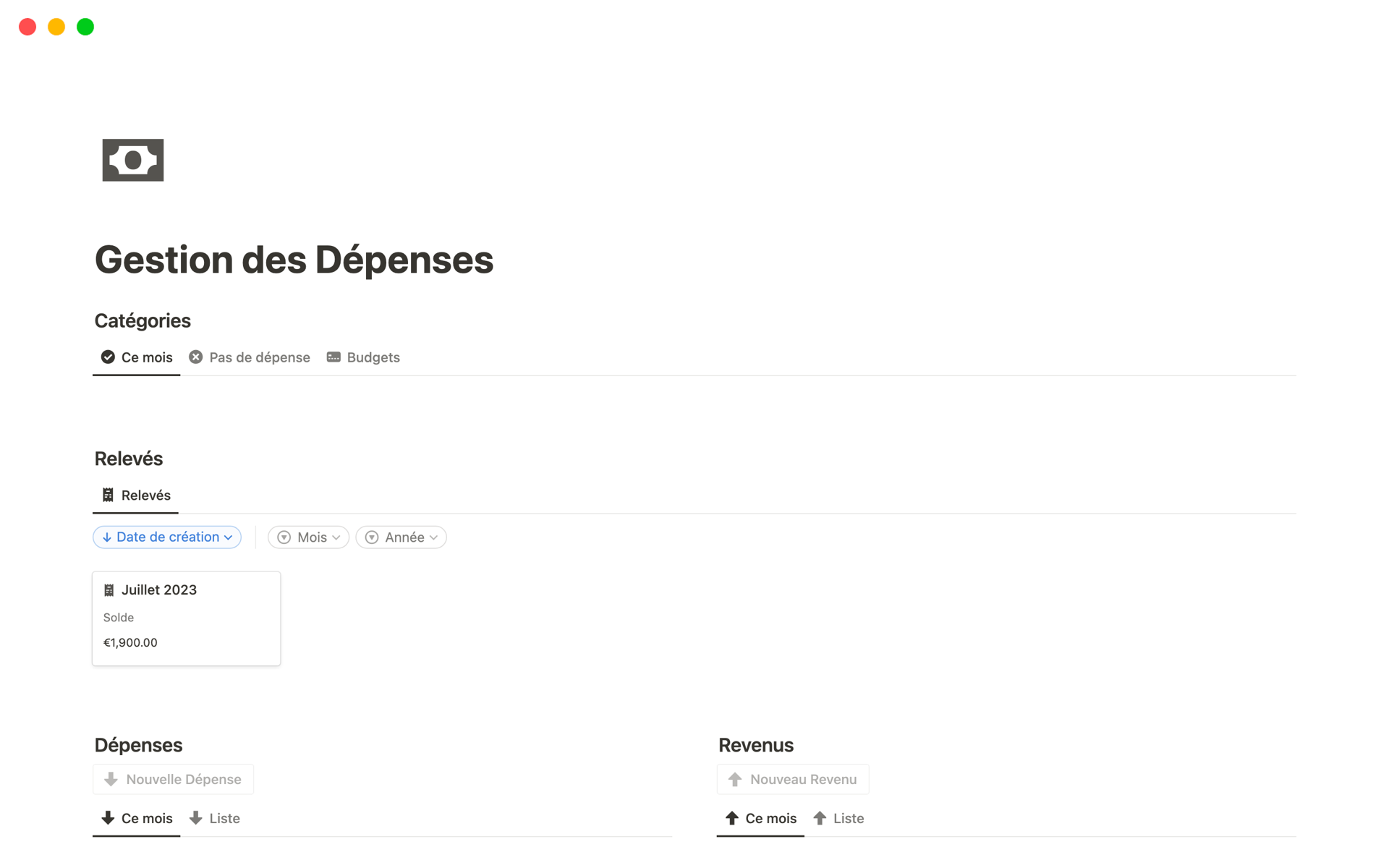This screenshot has height=868, width=1389.
Task: Click the receipt icon on Relevés tab
Action: 108,495
